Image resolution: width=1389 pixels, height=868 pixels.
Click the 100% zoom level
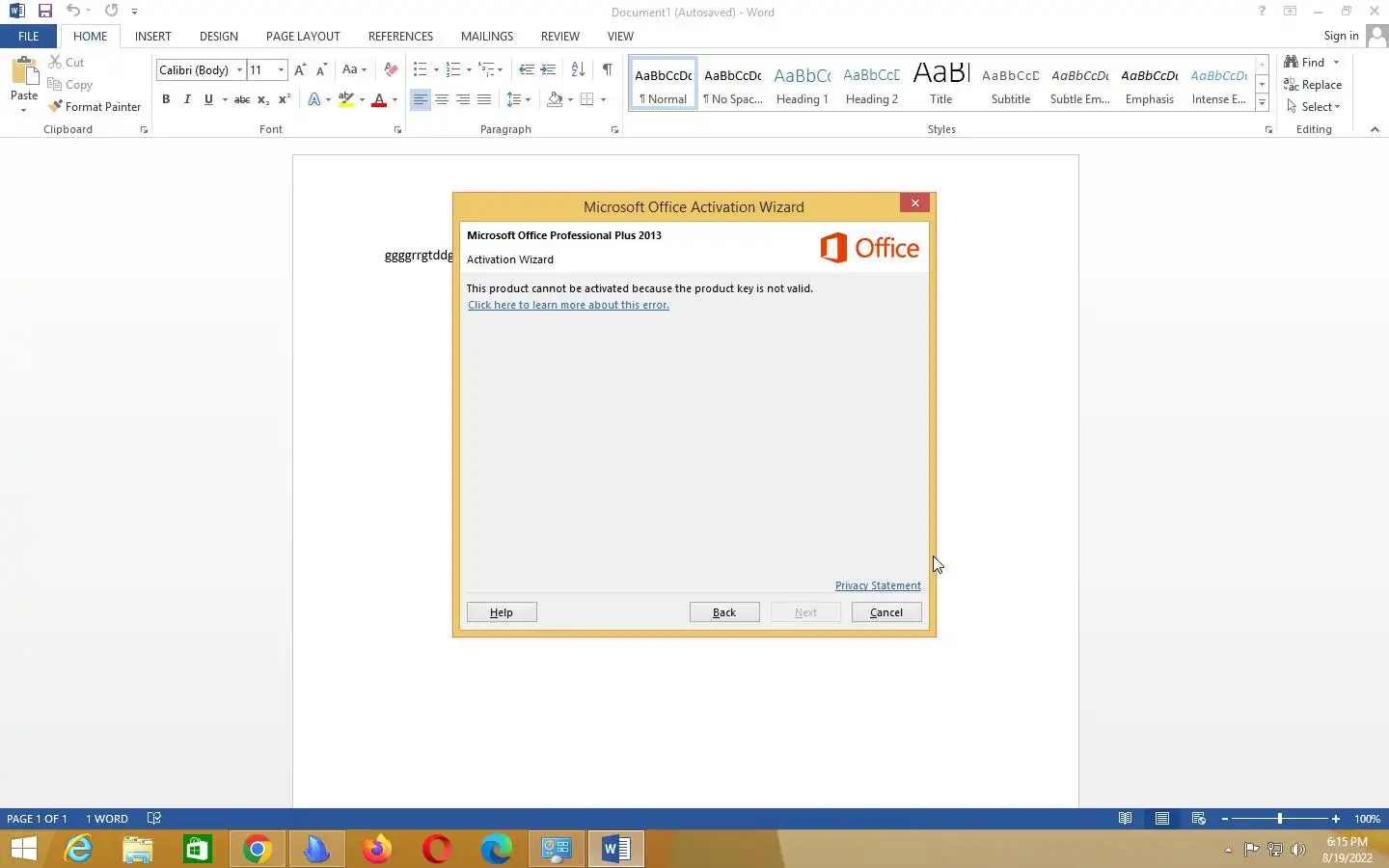[1367, 819]
